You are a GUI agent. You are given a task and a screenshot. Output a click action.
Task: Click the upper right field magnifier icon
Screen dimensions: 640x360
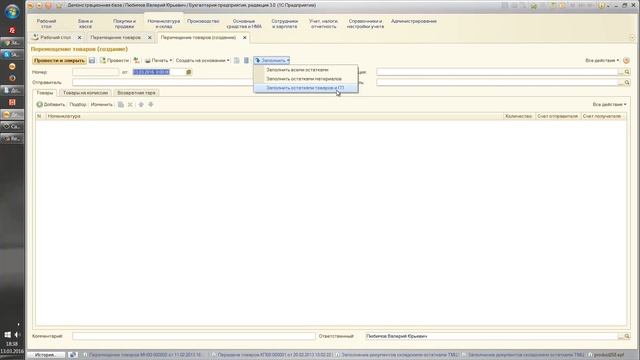[627, 72]
